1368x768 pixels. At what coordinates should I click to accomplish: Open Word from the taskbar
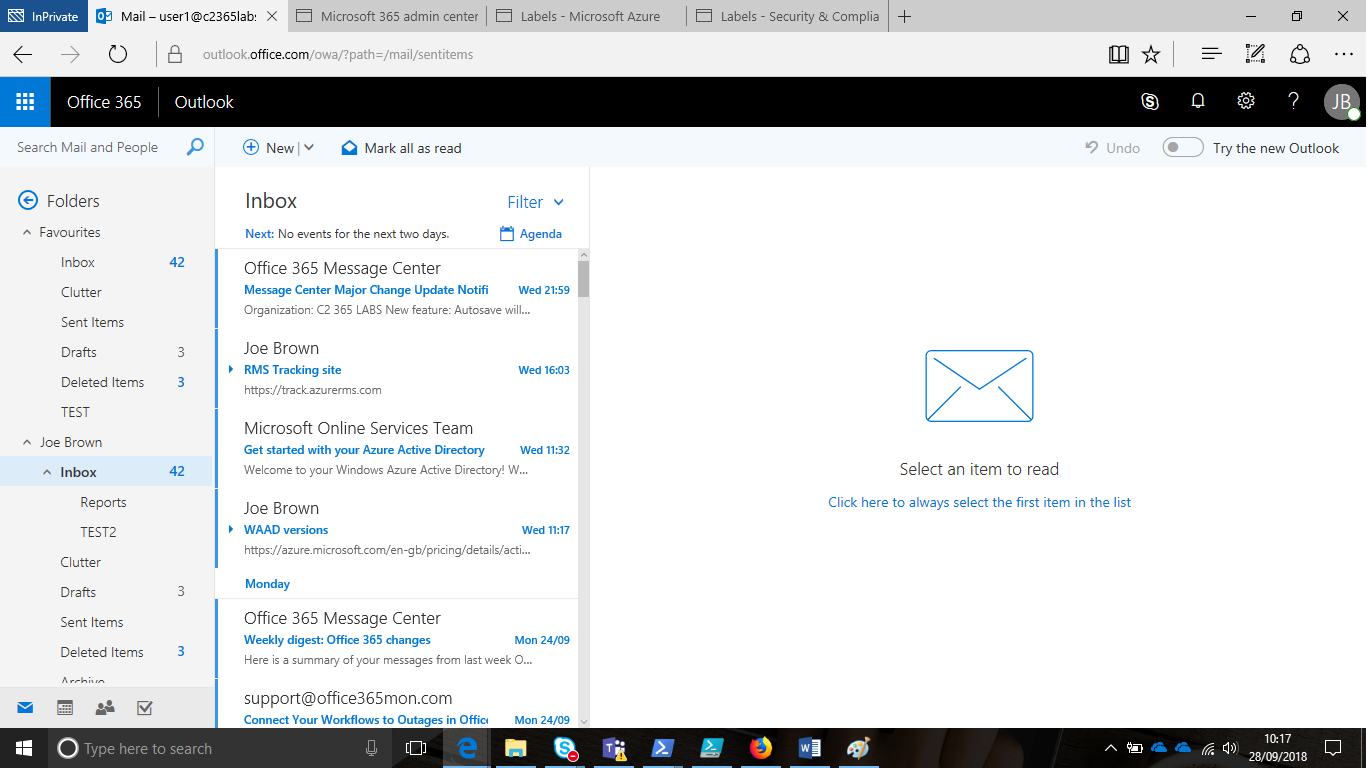point(809,747)
